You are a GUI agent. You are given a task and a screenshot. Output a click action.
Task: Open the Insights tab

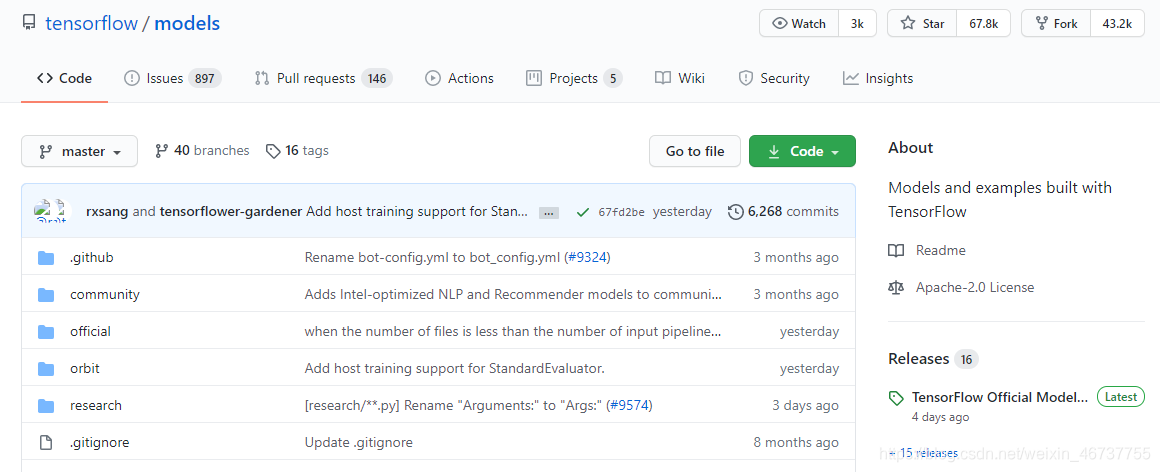878,78
